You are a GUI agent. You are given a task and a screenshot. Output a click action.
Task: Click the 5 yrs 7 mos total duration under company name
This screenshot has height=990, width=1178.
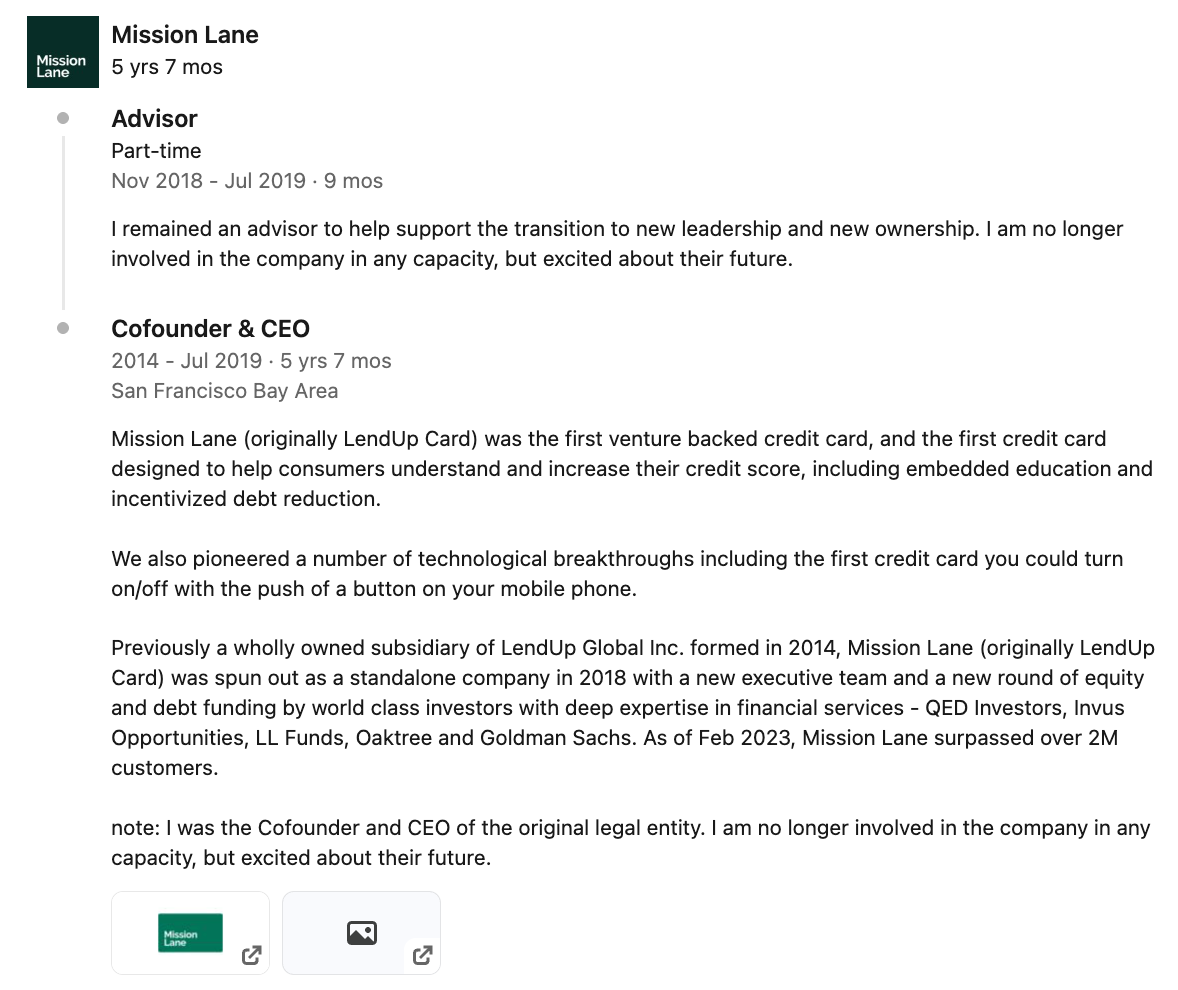(167, 67)
